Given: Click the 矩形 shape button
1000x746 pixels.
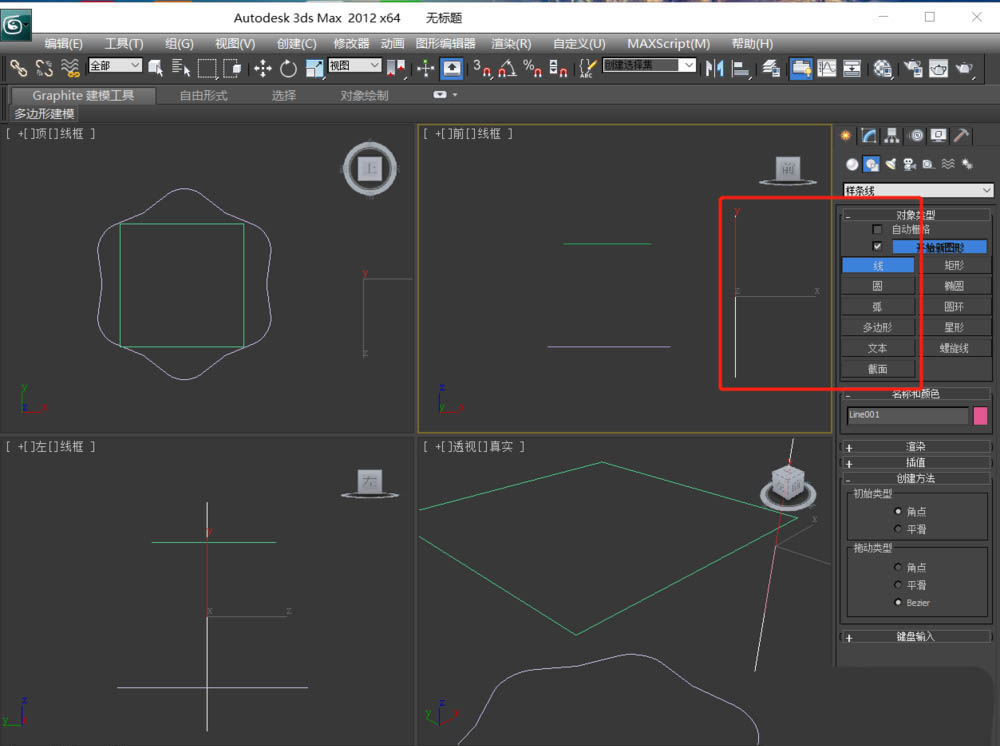Looking at the screenshot, I should pyautogui.click(x=953, y=266).
